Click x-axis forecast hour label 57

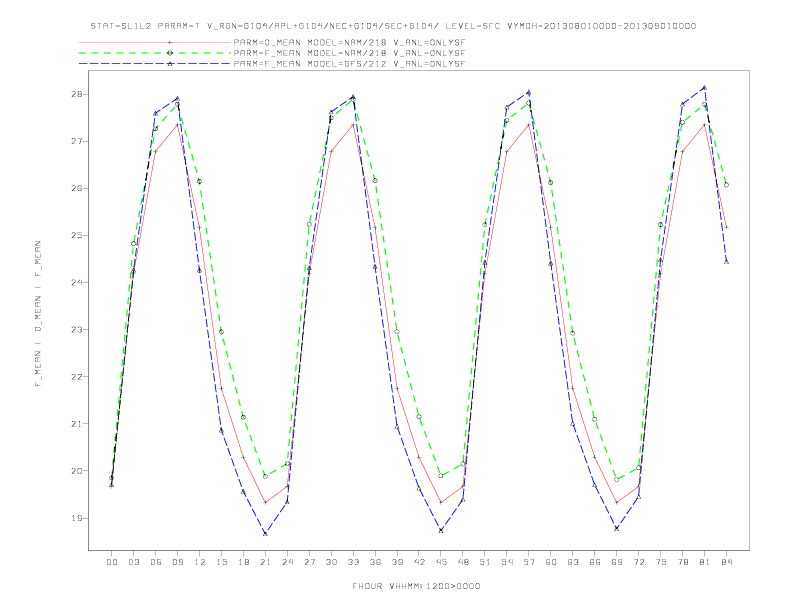point(529,562)
